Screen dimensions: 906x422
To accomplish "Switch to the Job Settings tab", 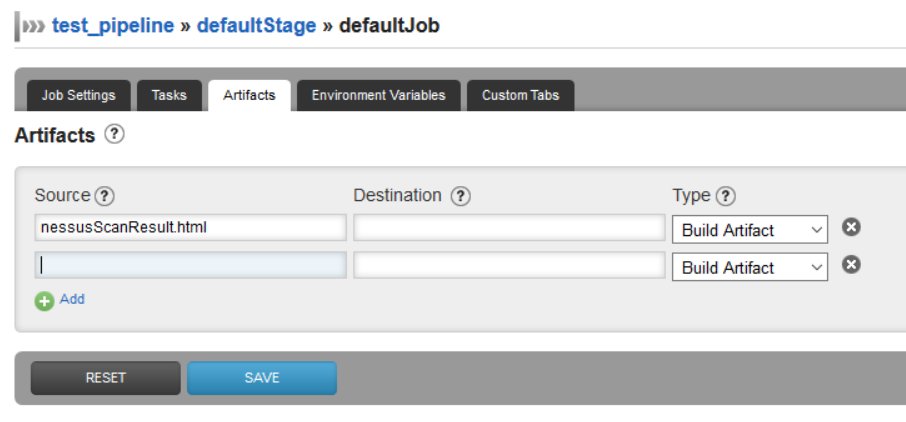I will (78, 96).
